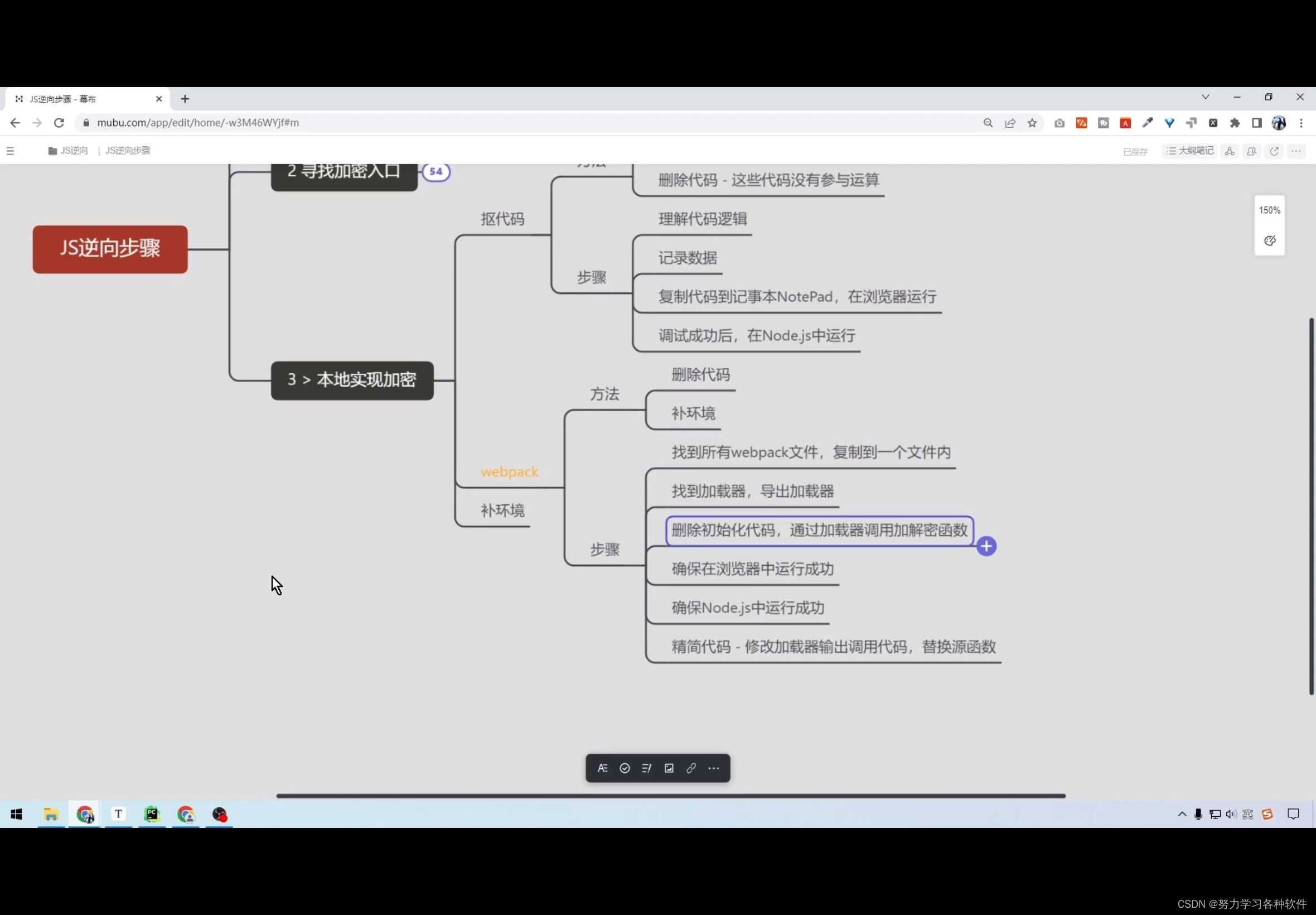Click the JS逆向步骤 breadcrumb link

pyautogui.click(x=127, y=150)
